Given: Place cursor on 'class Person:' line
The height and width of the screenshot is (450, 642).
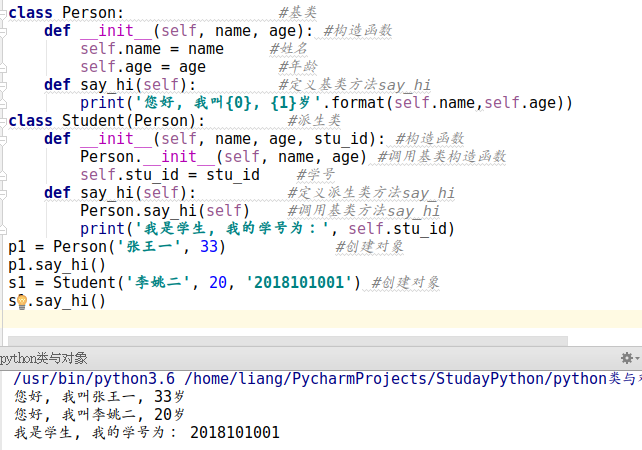Looking at the screenshot, I should pyautogui.click(x=66, y=13).
